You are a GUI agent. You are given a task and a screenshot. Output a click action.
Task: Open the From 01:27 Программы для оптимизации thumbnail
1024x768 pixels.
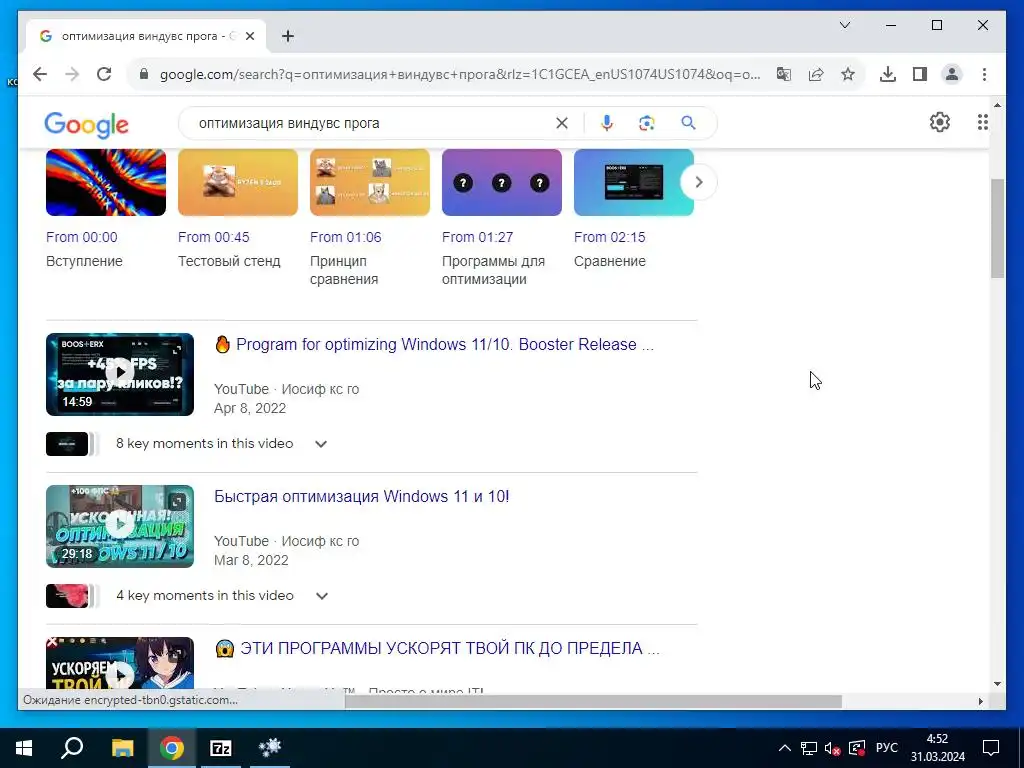[502, 182]
